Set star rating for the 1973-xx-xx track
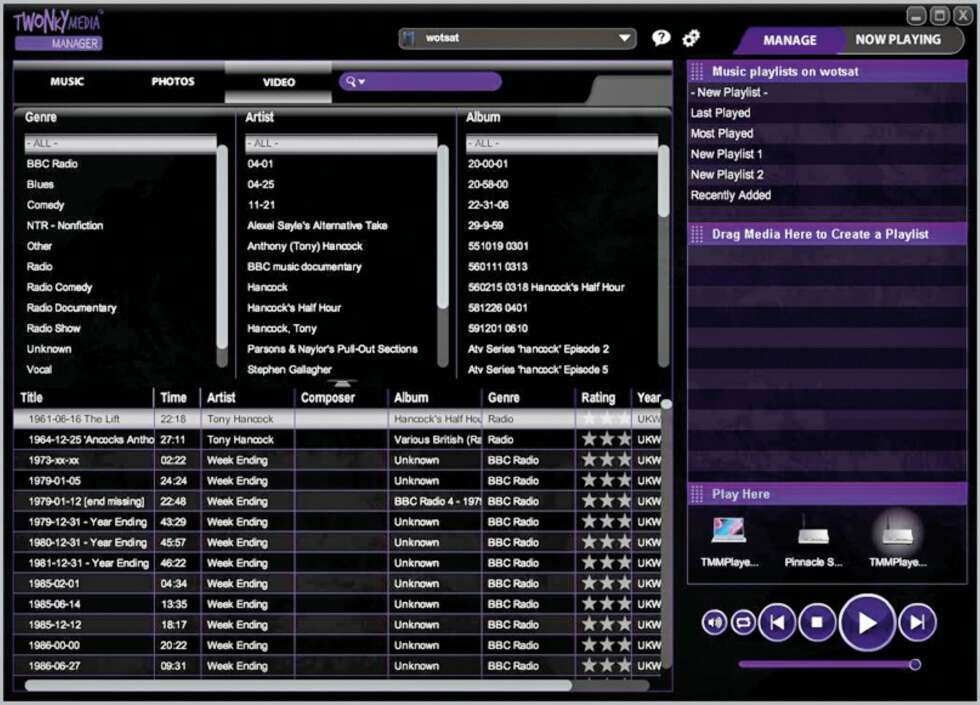 tap(606, 460)
